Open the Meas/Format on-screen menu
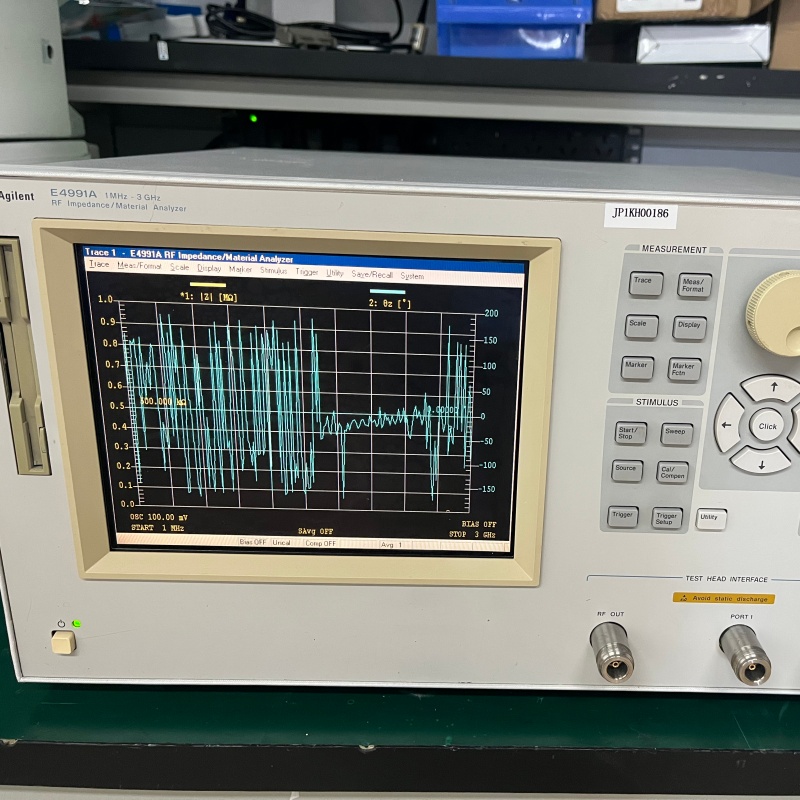800x800 pixels. tap(139, 266)
